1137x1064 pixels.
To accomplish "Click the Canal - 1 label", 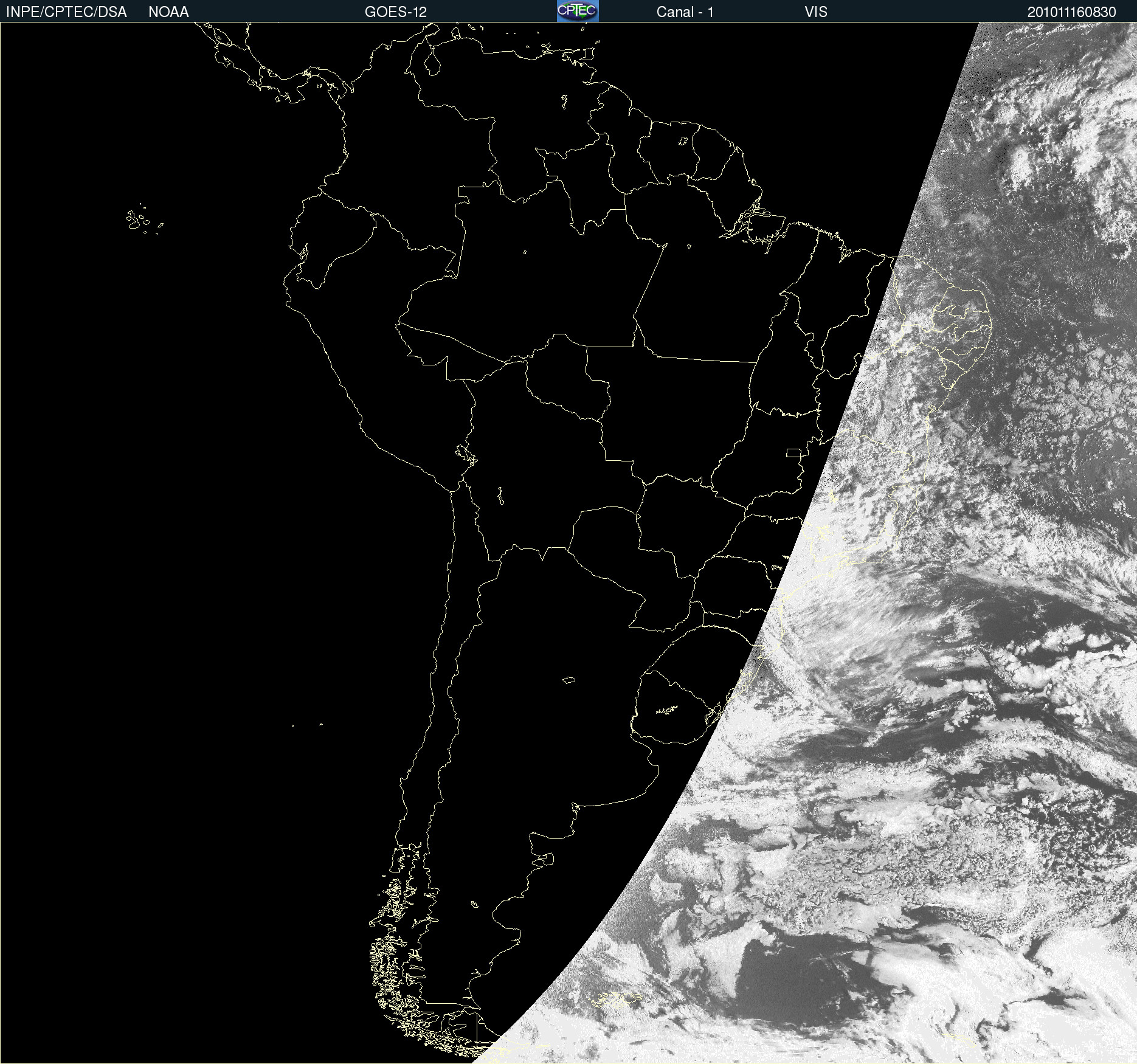I will (x=685, y=12).
